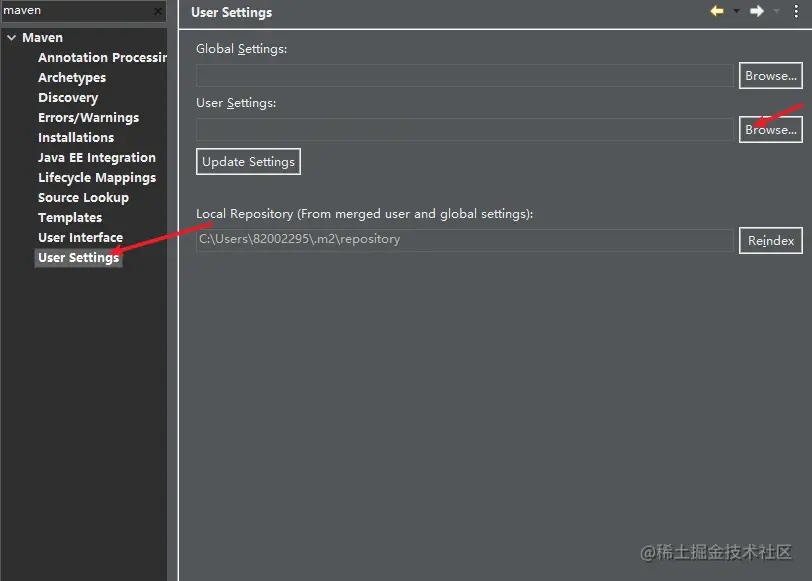
Task: Click the Update Settings button
Action: [x=248, y=162]
